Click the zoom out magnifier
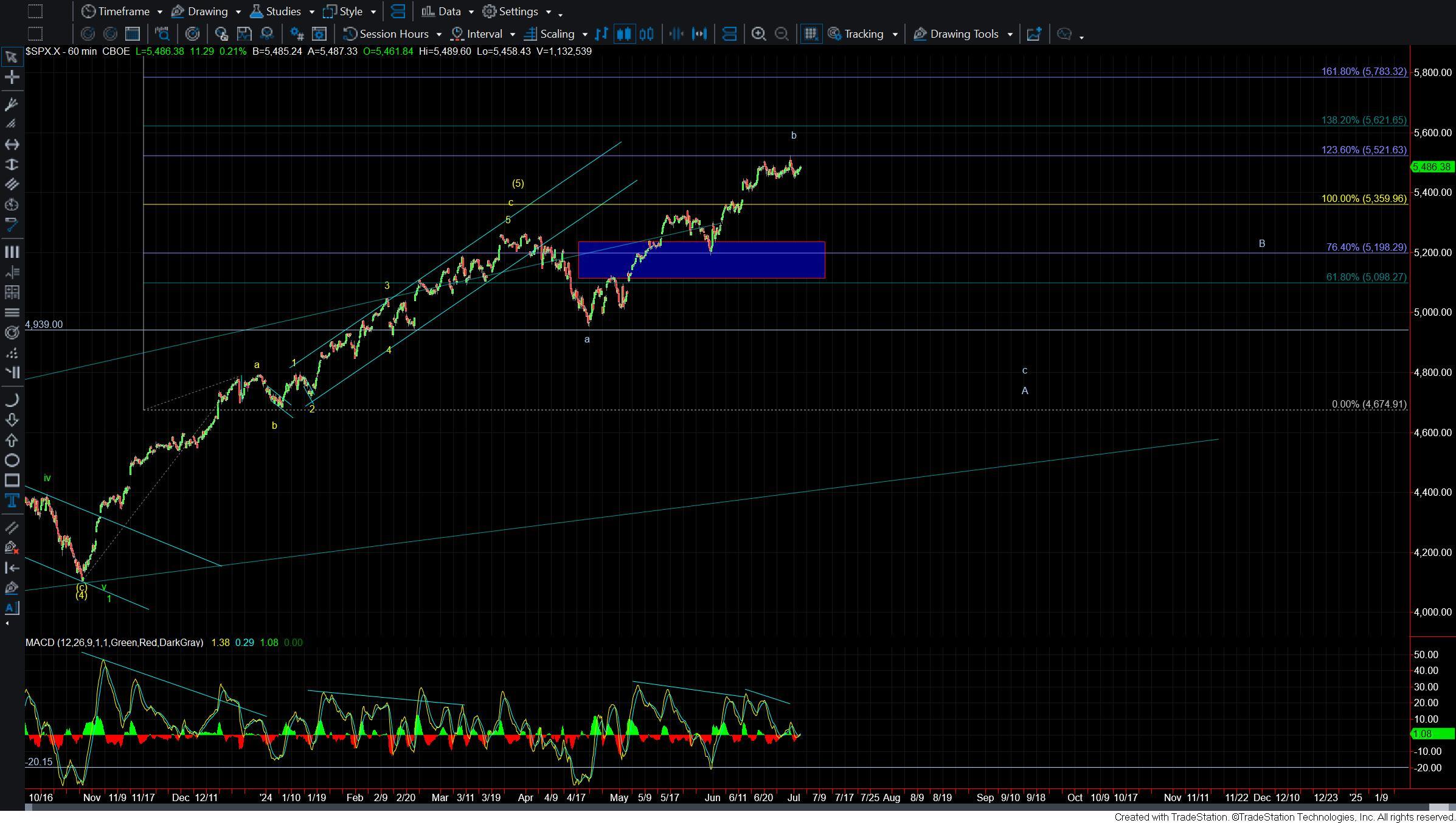This screenshot has width=1456, height=823. (782, 34)
